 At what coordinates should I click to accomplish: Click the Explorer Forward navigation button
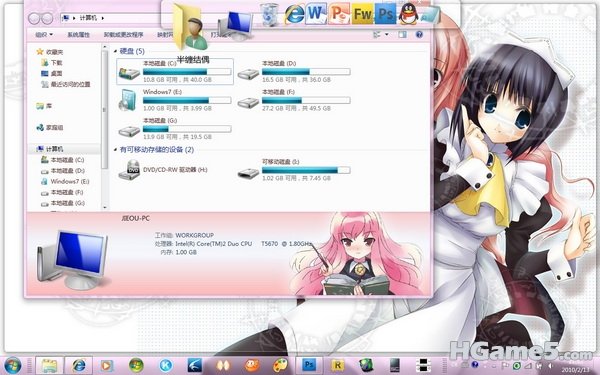tap(47, 18)
